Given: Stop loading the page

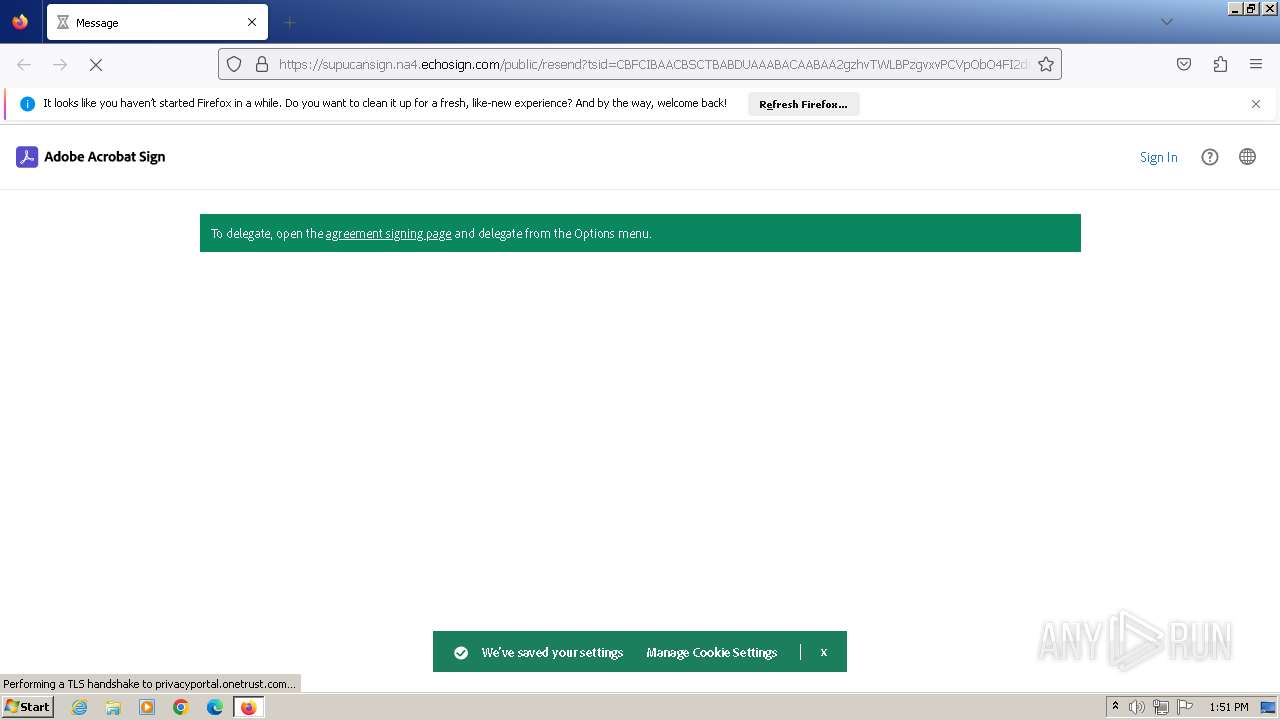Looking at the screenshot, I should 96,64.
